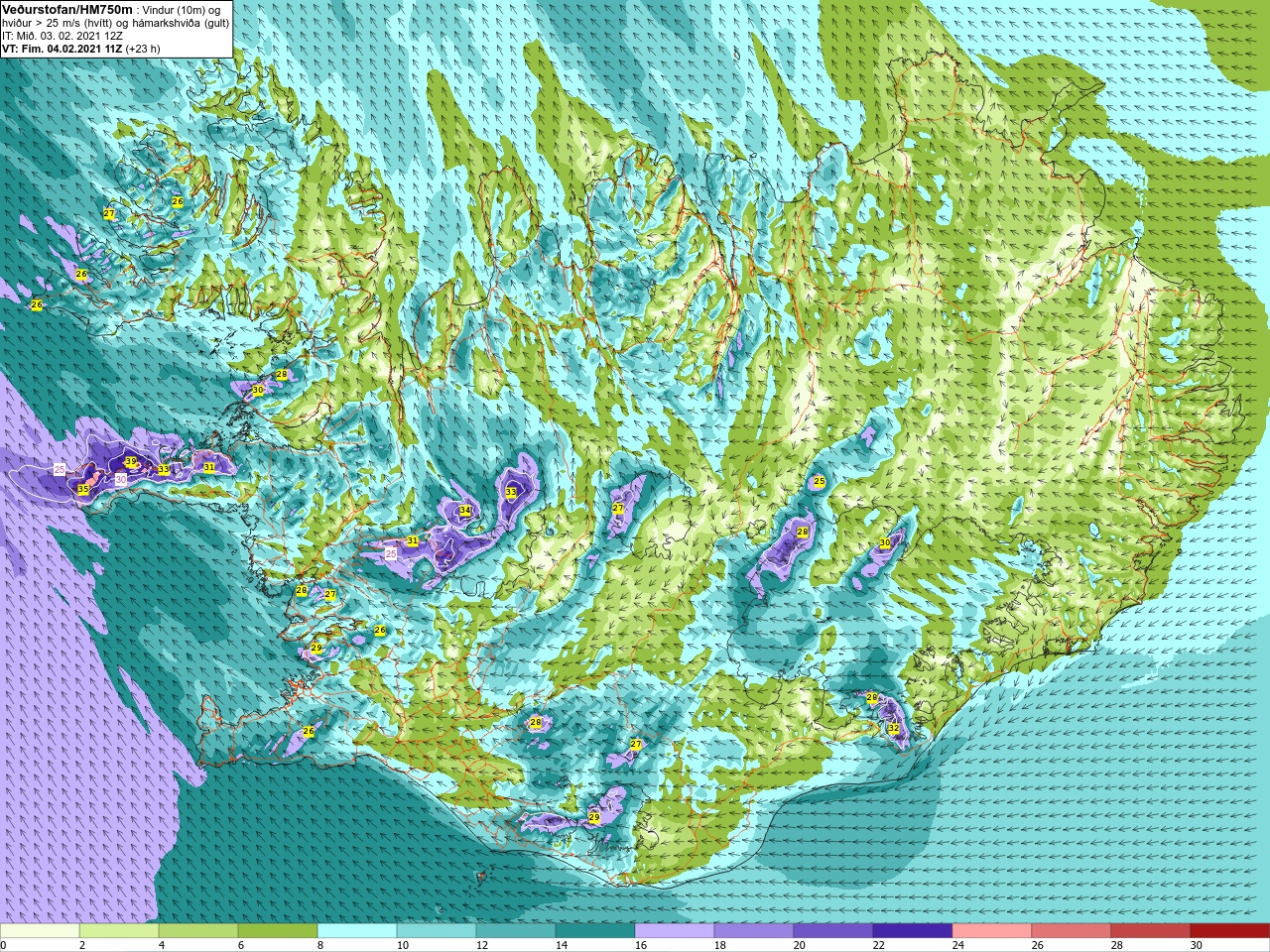Click legend scale number 12
Screen dimensions: 1270x952
(x=482, y=945)
